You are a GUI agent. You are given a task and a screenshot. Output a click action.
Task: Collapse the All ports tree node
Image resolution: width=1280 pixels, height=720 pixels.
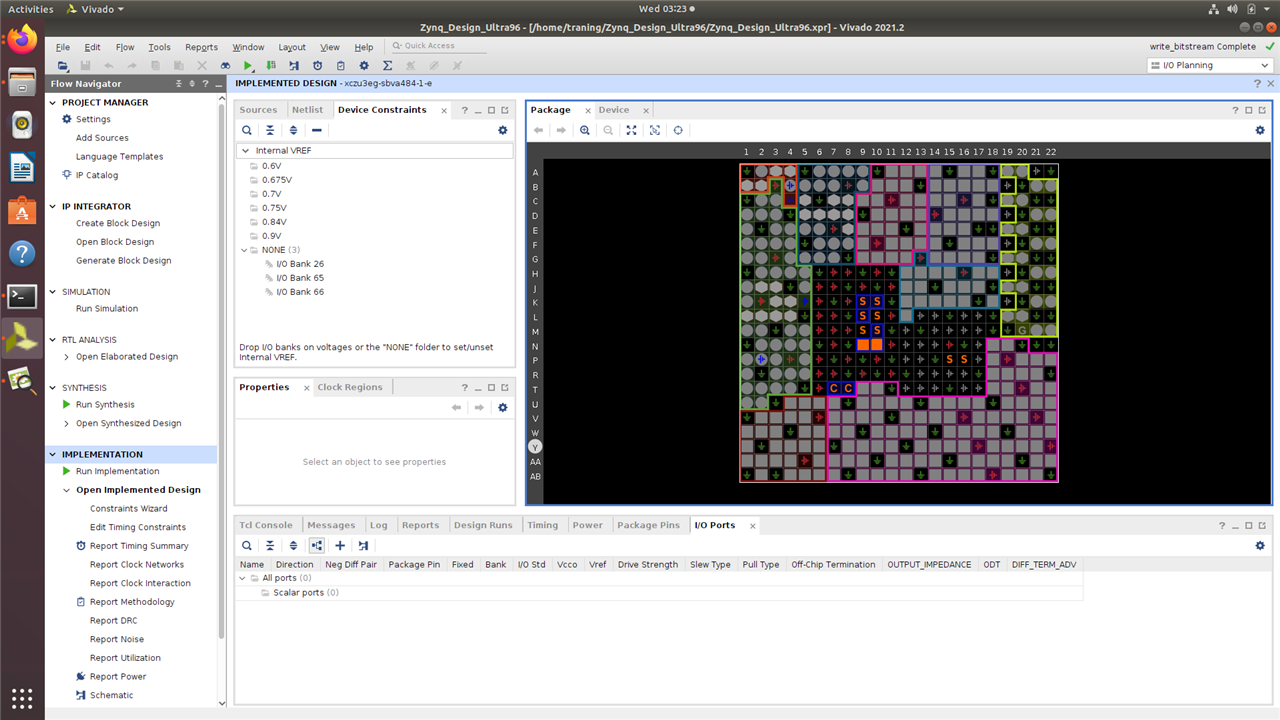point(242,578)
